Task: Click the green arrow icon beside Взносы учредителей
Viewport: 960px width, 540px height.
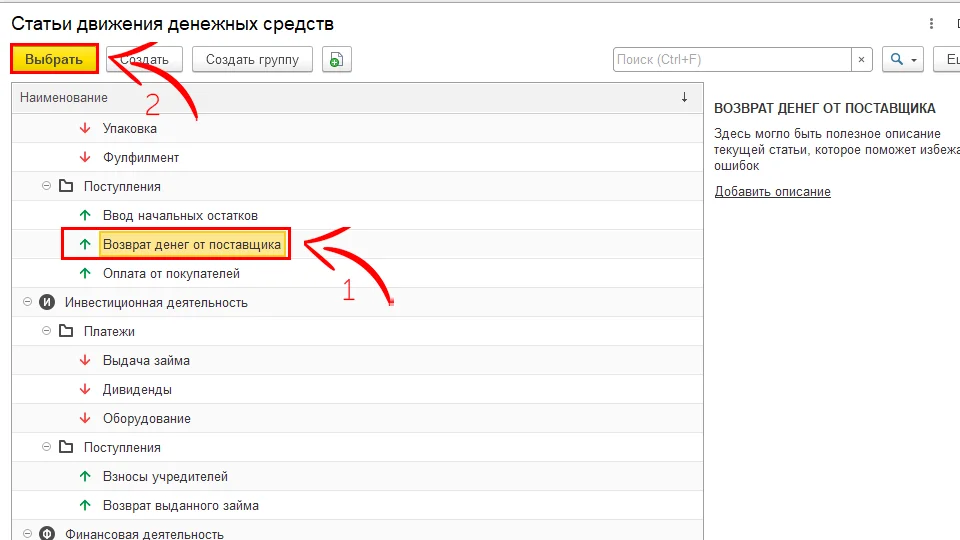Action: (85, 476)
